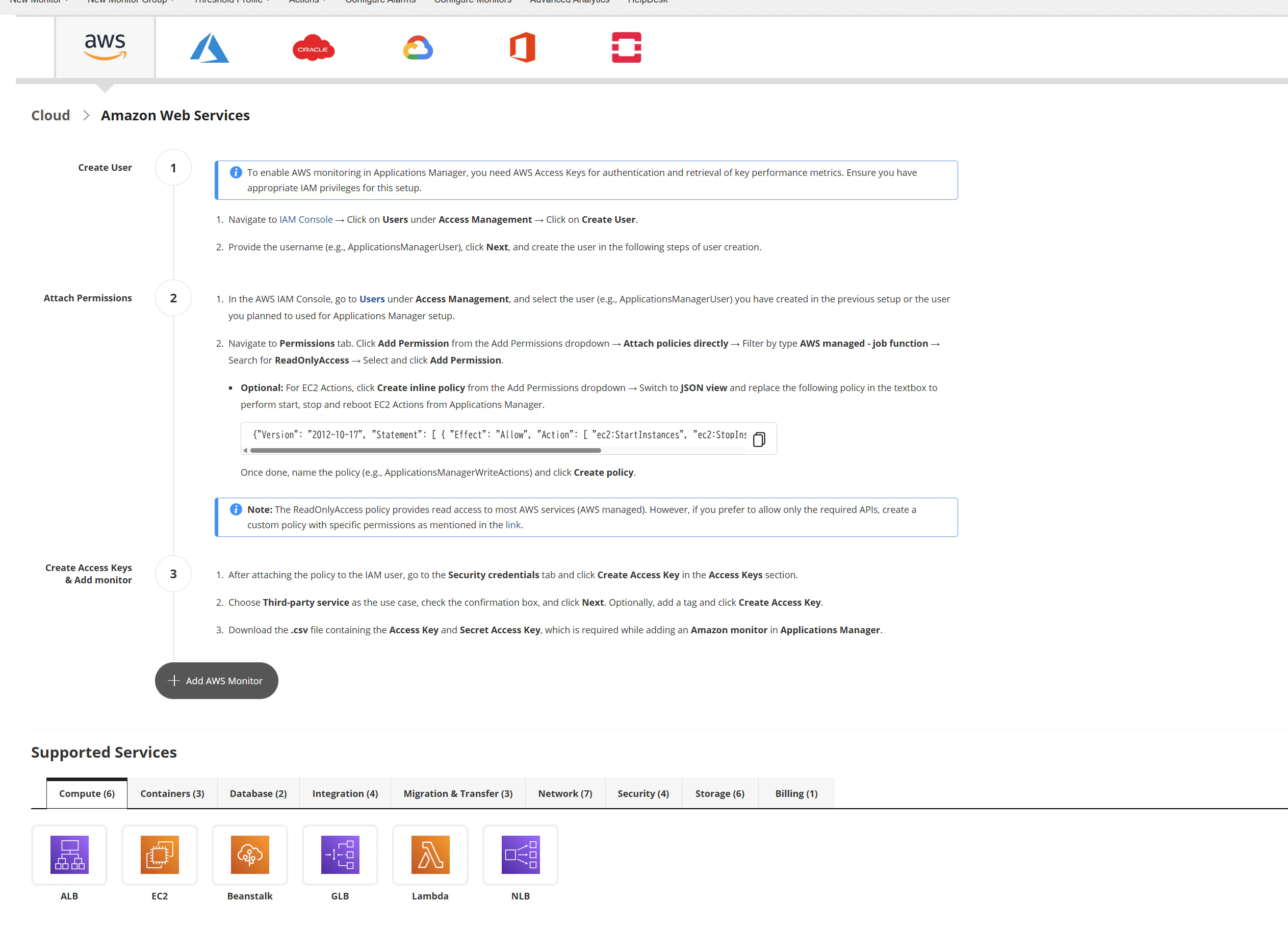Go back to Cloud in the breadcrumb

pos(50,115)
